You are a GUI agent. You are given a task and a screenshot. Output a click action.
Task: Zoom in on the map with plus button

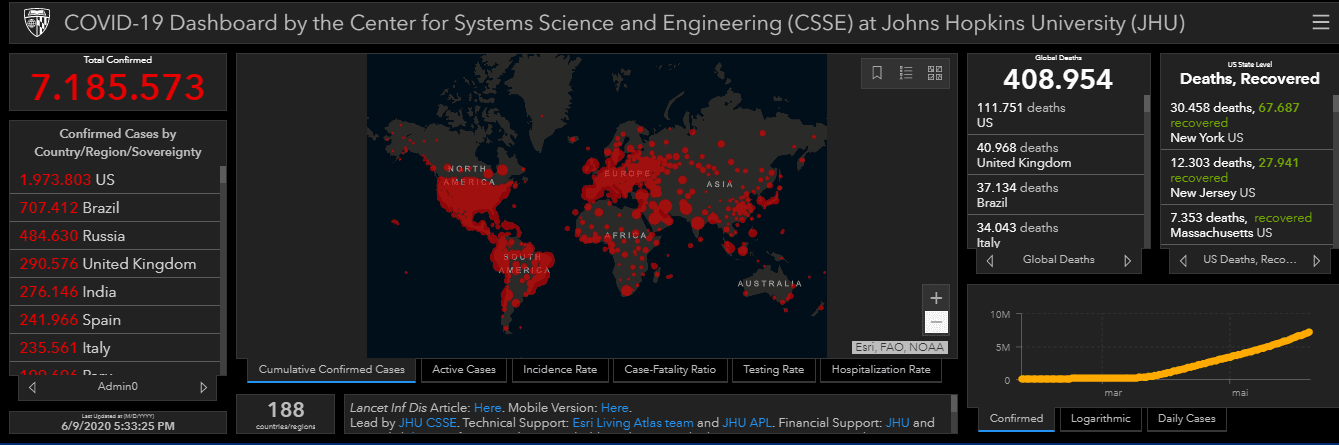tap(936, 298)
